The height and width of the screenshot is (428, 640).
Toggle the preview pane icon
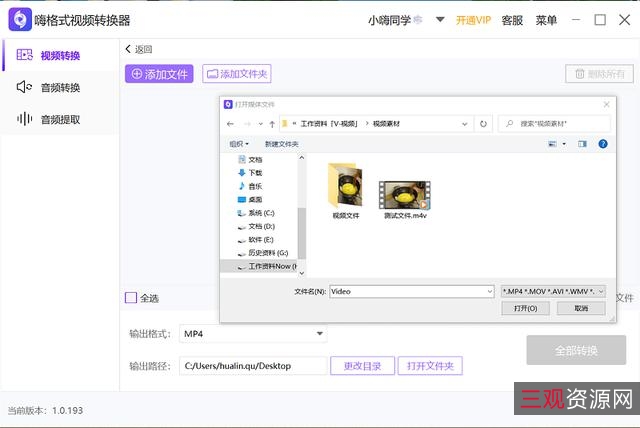tap(582, 144)
